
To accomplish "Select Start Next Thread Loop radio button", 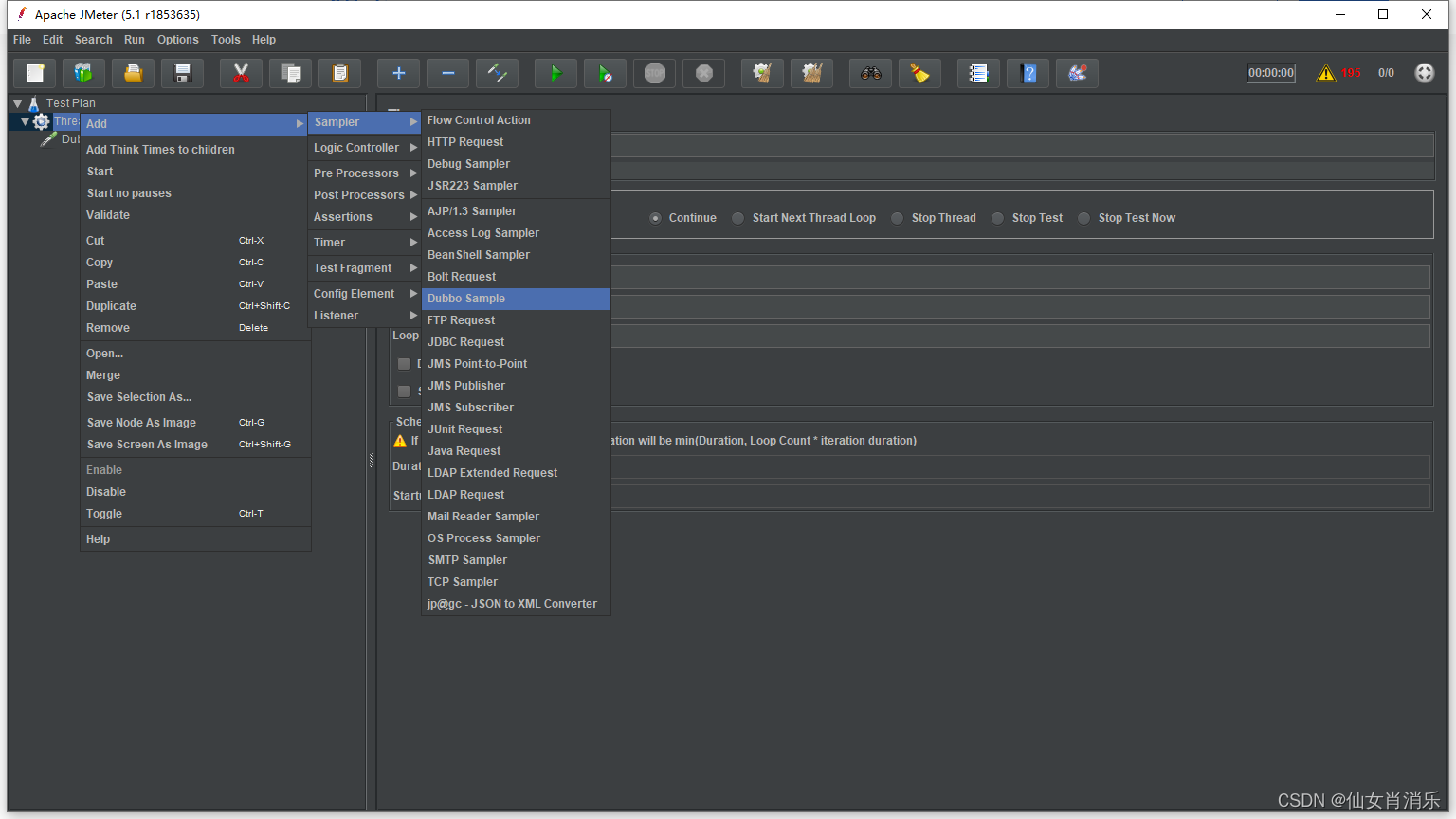I will coord(737,218).
